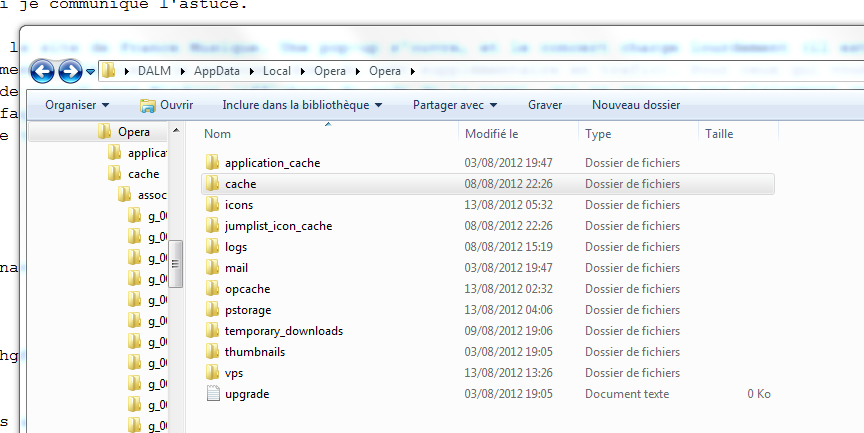
Task: Go forward with the Forward arrow button
Action: (x=70, y=72)
